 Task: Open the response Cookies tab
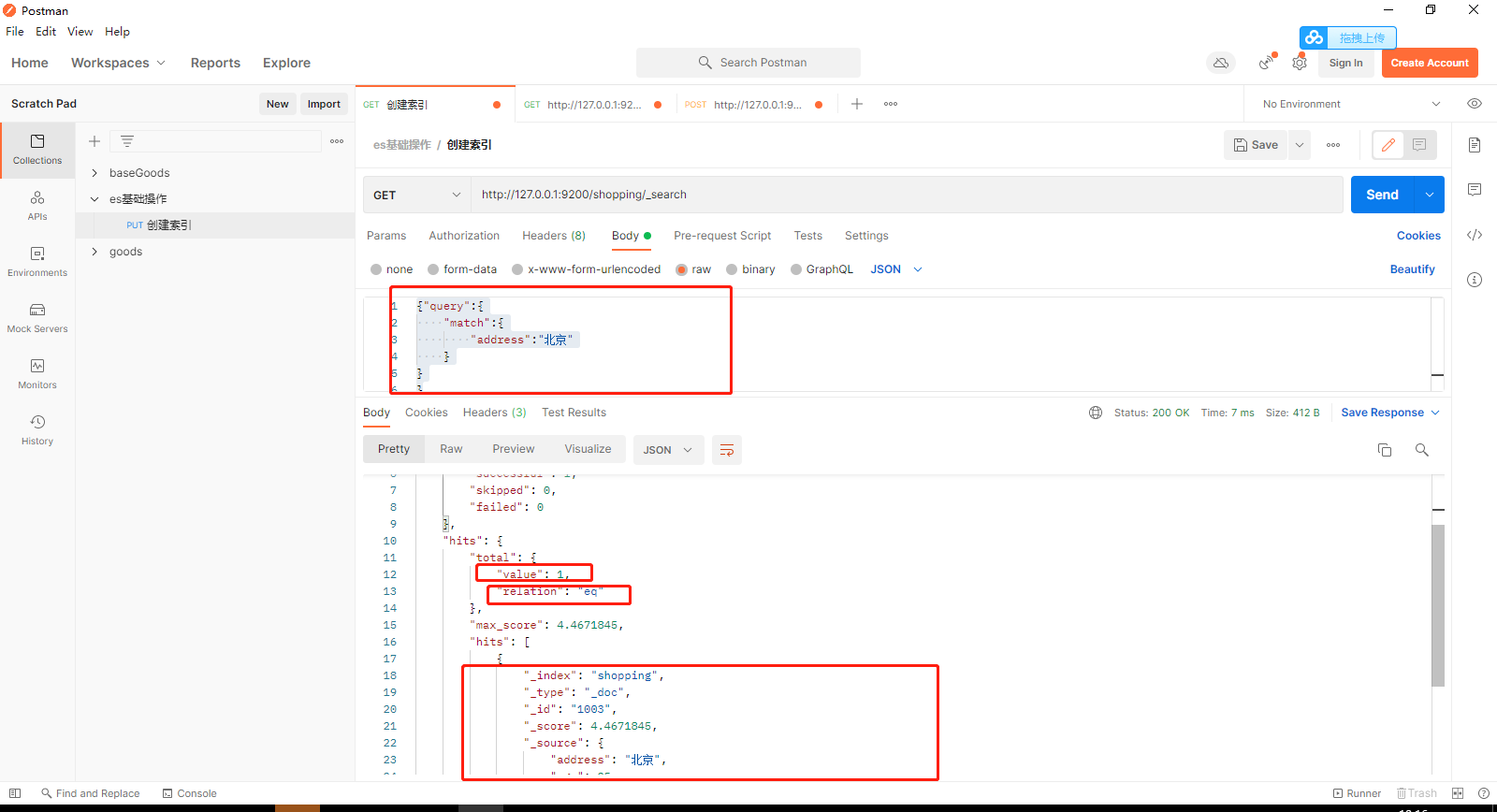[x=427, y=413]
